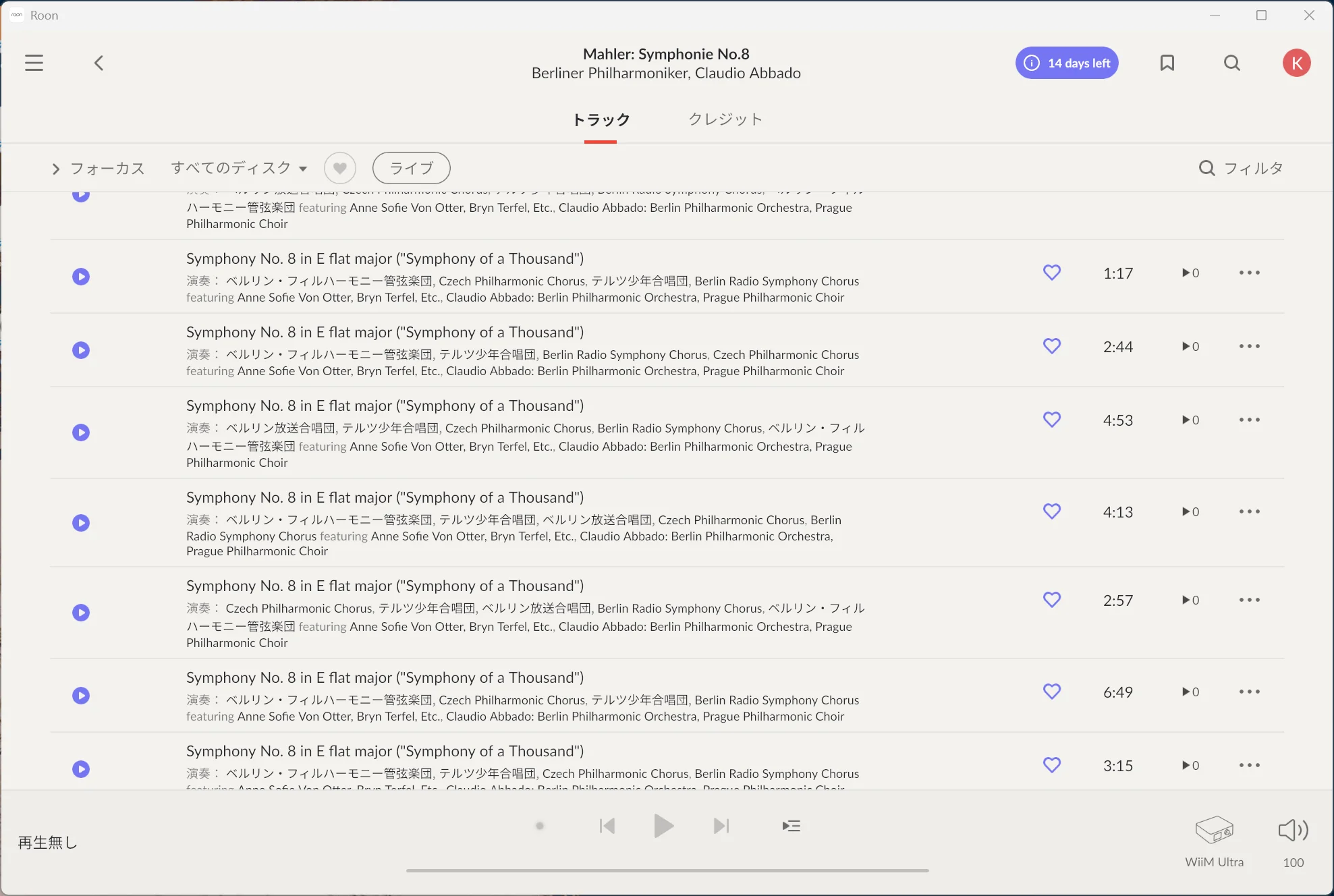The width and height of the screenshot is (1334, 896).
Task: Play the 1:17 track
Action: [x=81, y=277]
